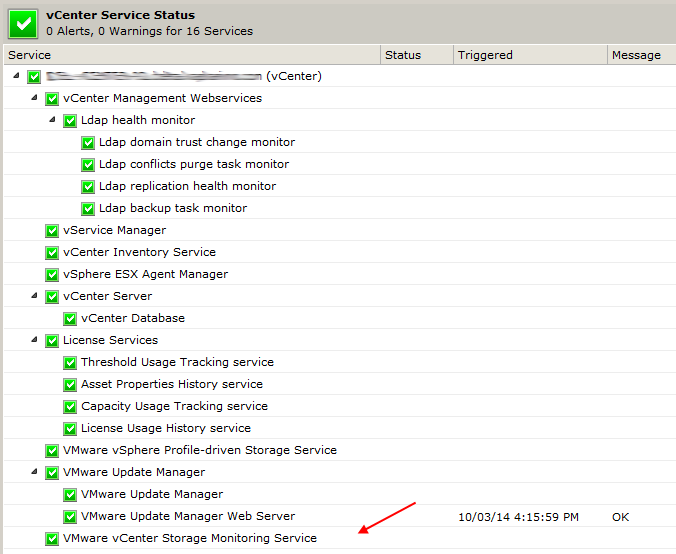676x554 pixels.
Task: Select VMware vSphere Profile-driven Storage Service row
Action: [340, 450]
